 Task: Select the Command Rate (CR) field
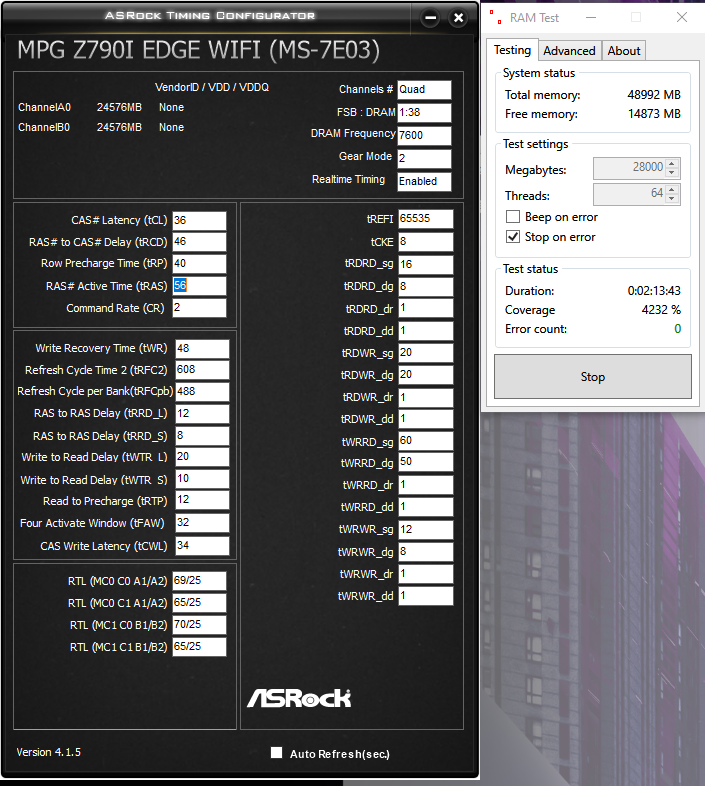(x=199, y=308)
